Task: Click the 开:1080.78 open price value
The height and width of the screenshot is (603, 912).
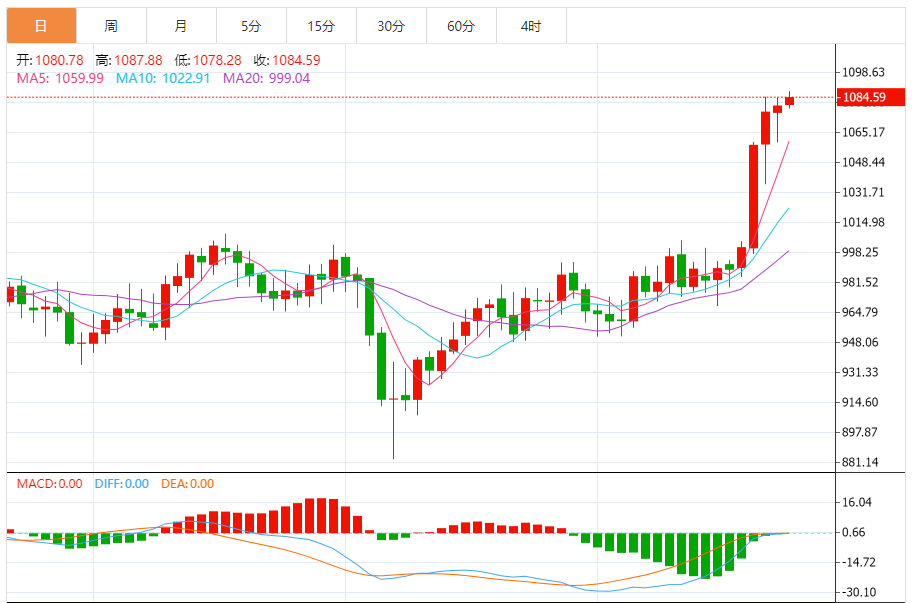Action: coord(50,60)
